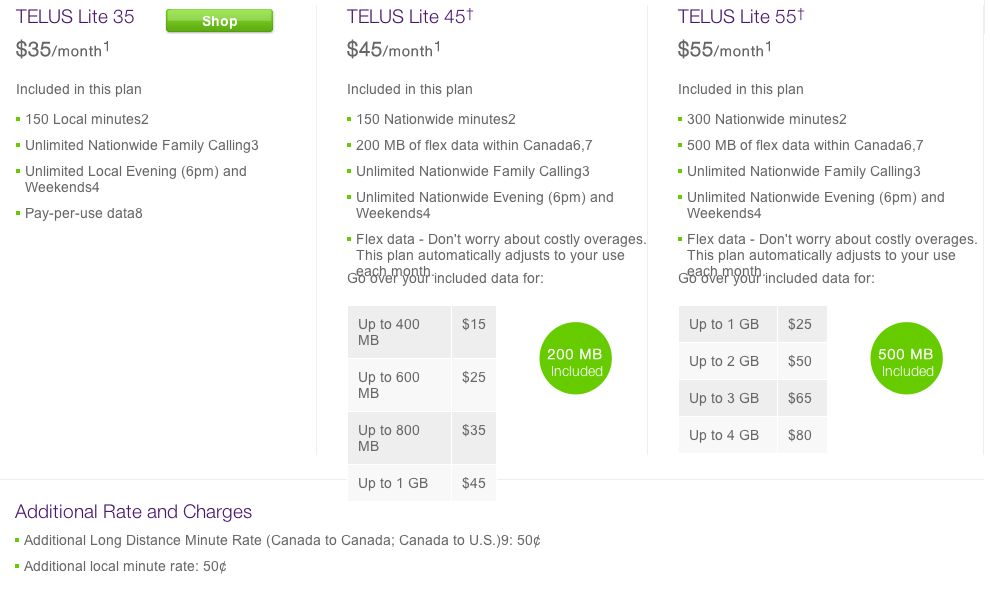
Task: Open the TELUS Lite 55 plan title
Action: [741, 16]
